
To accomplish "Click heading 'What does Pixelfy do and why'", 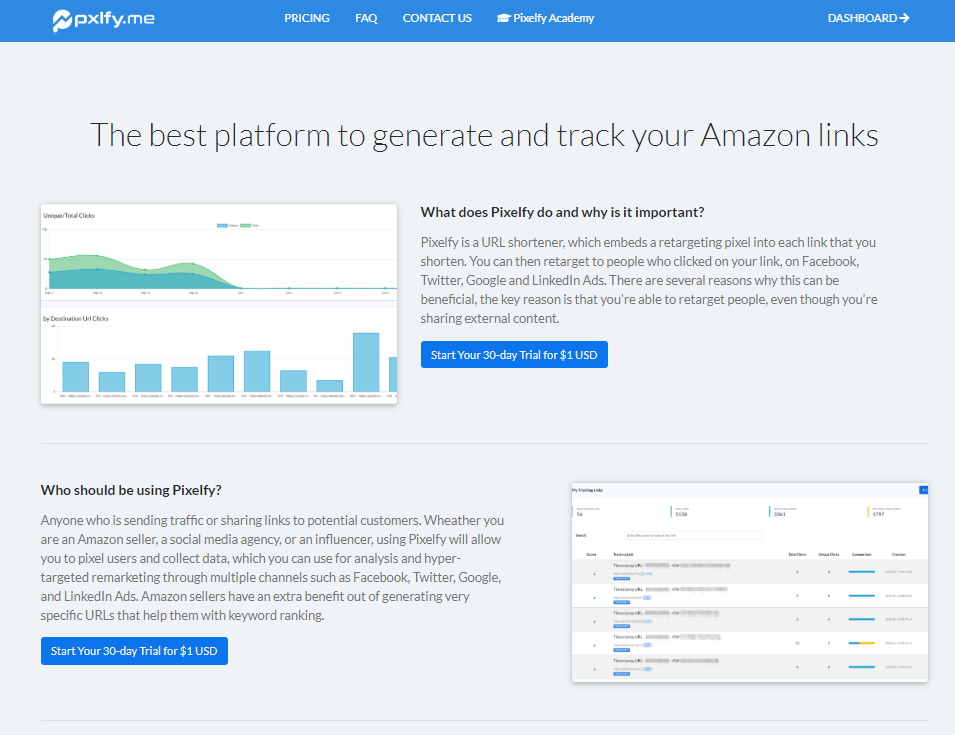I will [x=562, y=212].
